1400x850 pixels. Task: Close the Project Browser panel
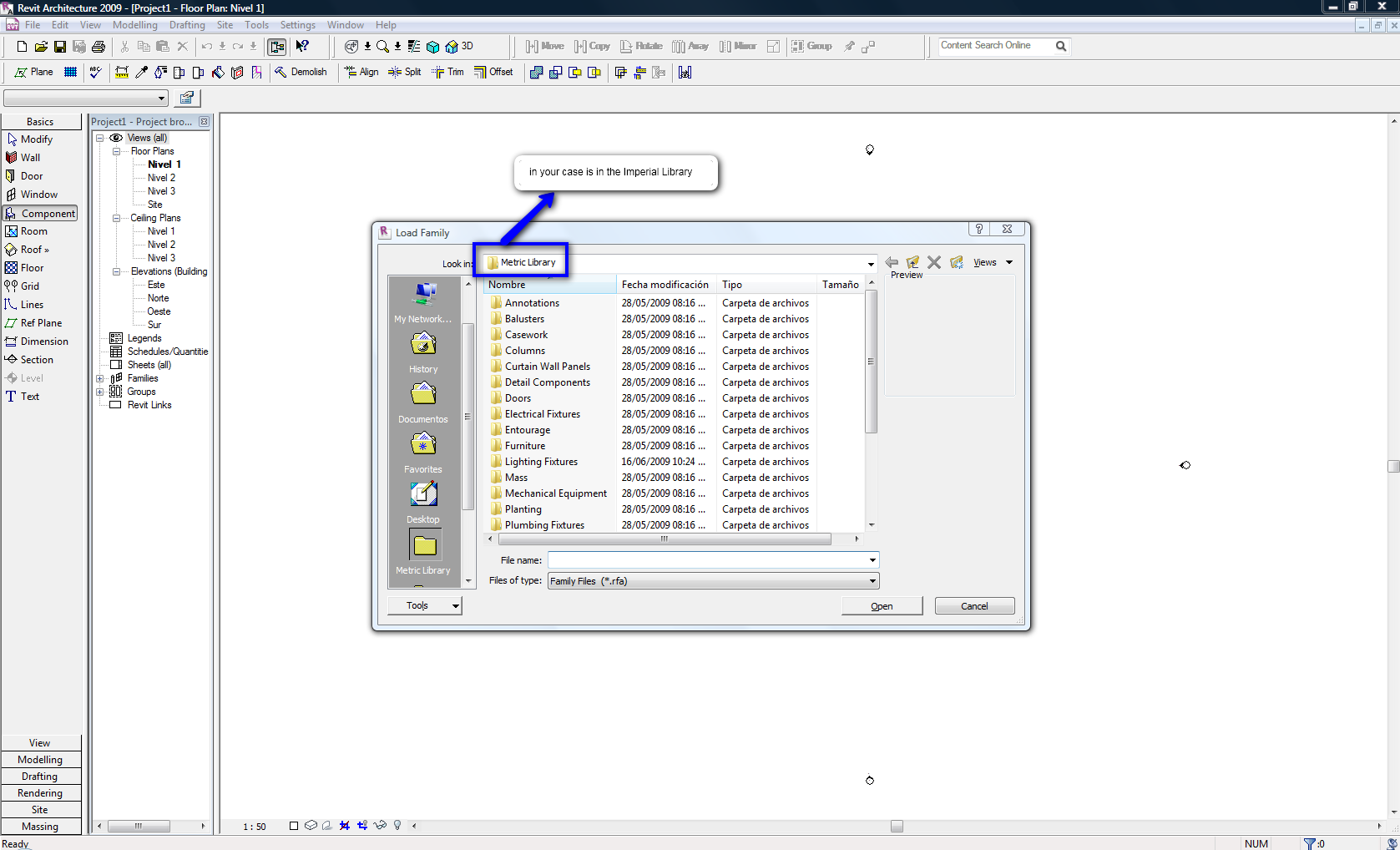click(204, 122)
